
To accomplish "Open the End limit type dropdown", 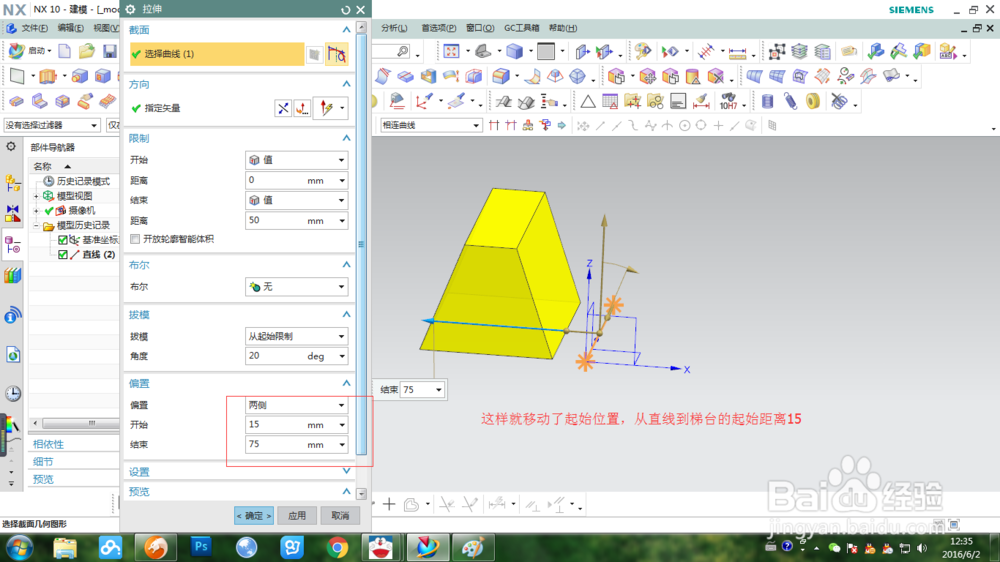I will [297, 200].
